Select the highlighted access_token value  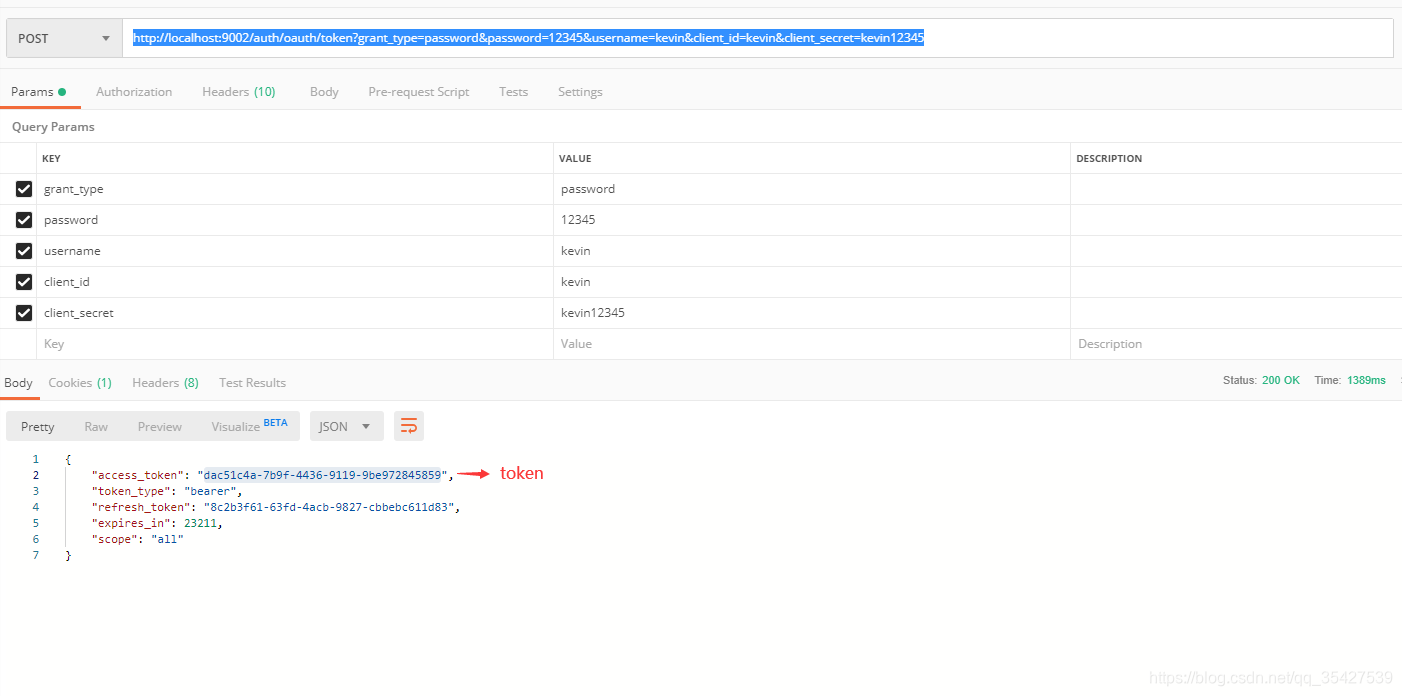click(x=322, y=474)
